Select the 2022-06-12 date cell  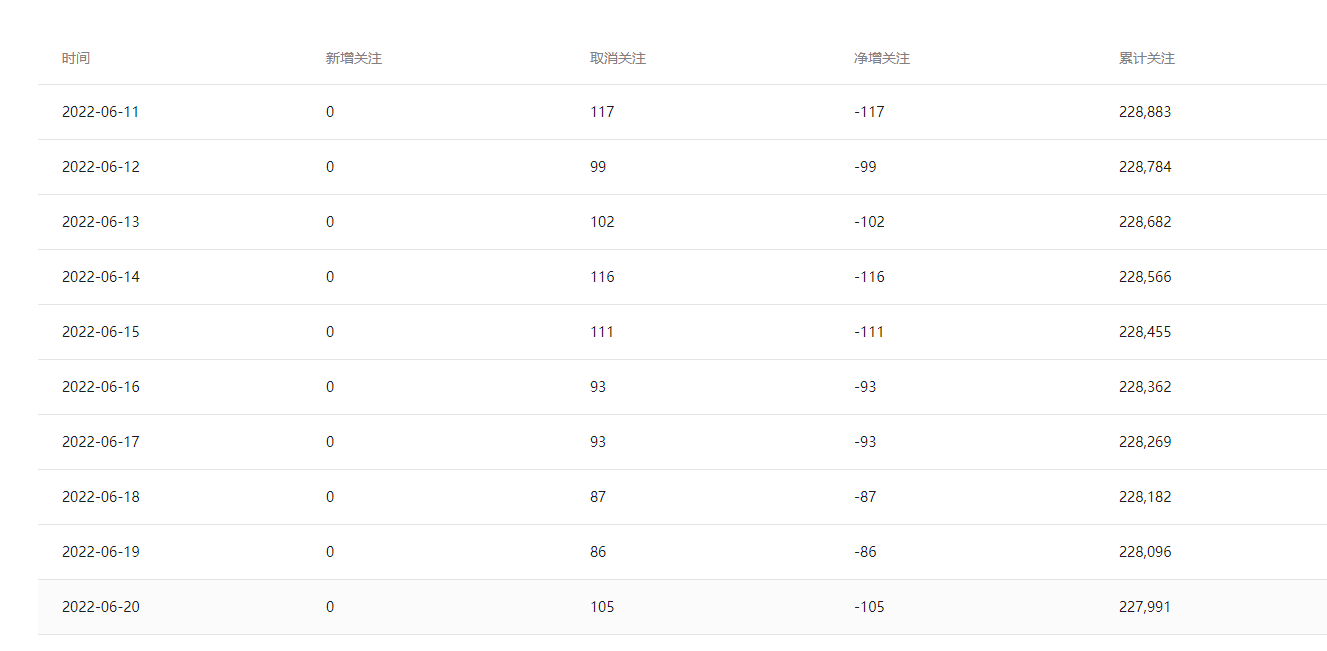click(x=101, y=167)
